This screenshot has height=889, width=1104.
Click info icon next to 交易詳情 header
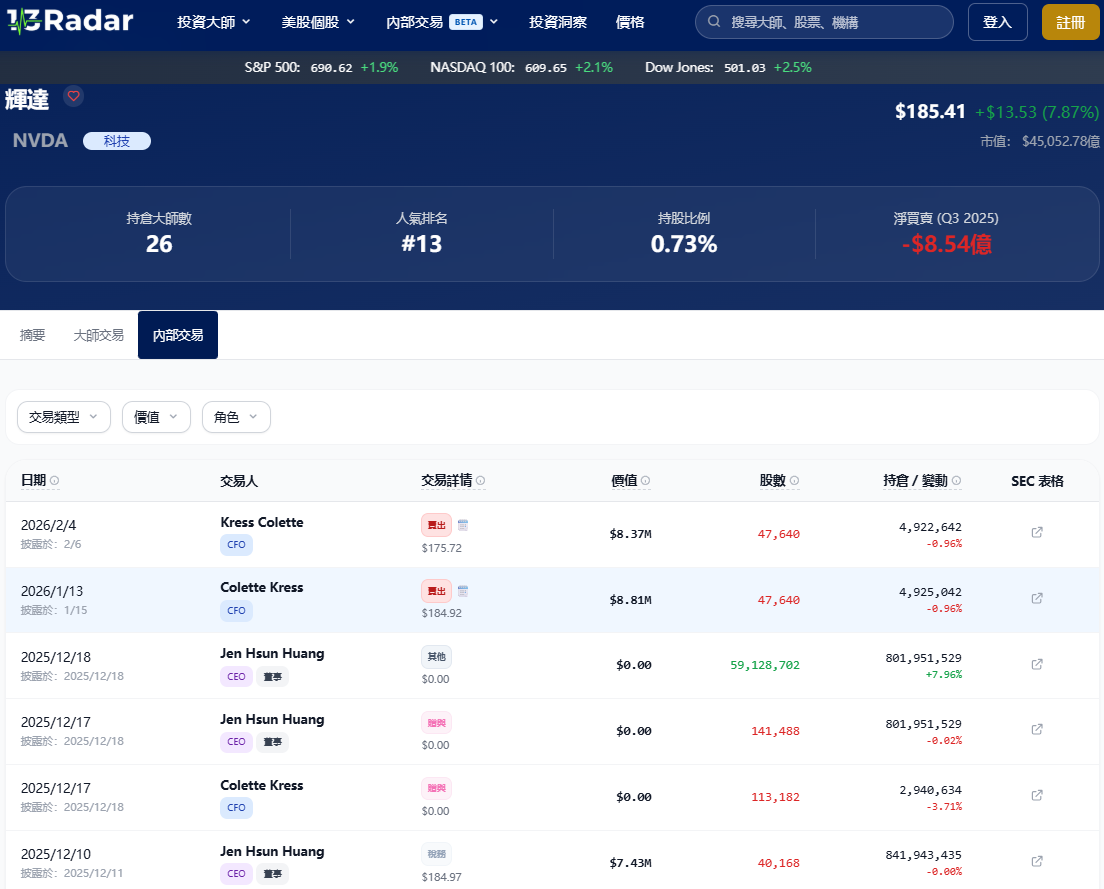click(x=480, y=481)
